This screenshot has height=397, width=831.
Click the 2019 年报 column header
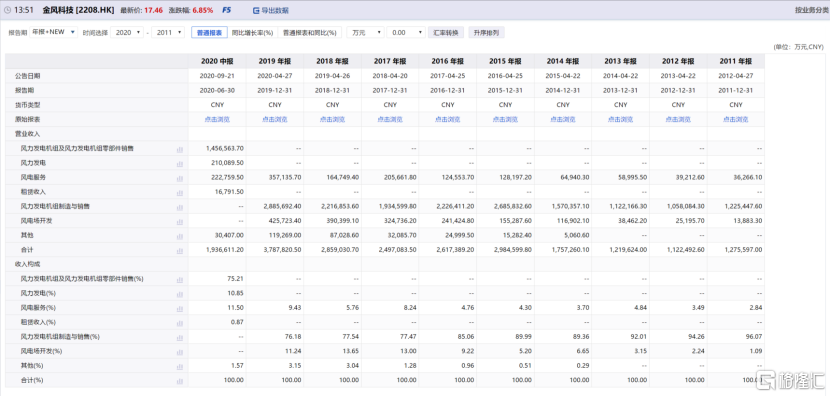[x=275, y=61]
